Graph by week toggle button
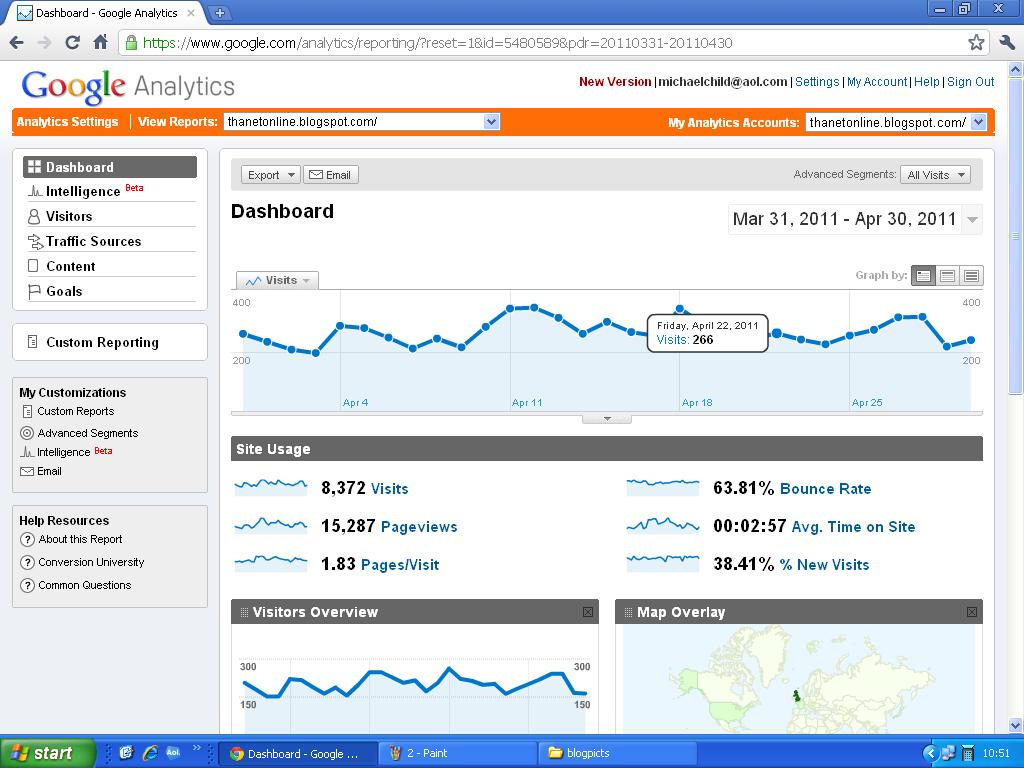The image size is (1024, 768). (x=947, y=276)
